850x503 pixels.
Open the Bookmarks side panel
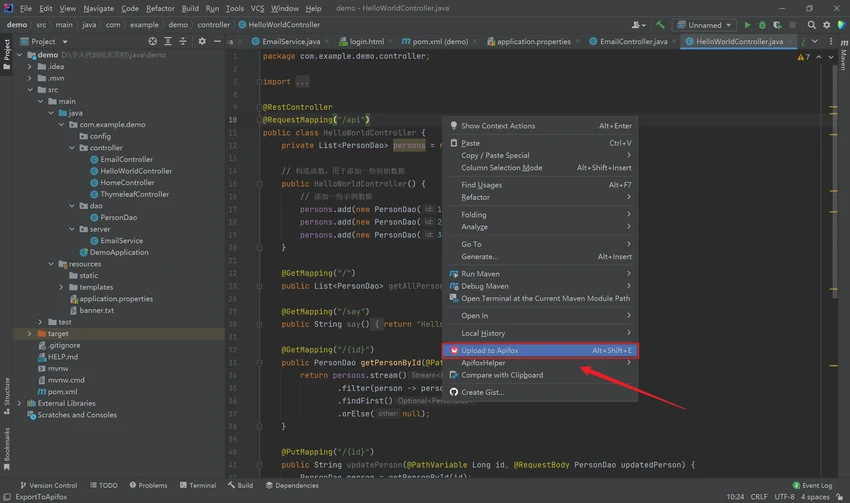(7, 449)
